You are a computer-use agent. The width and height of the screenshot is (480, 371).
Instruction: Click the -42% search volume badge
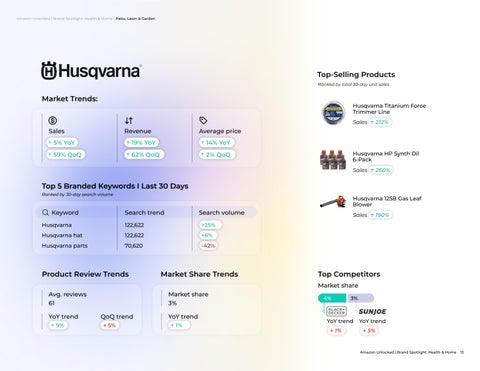point(208,246)
